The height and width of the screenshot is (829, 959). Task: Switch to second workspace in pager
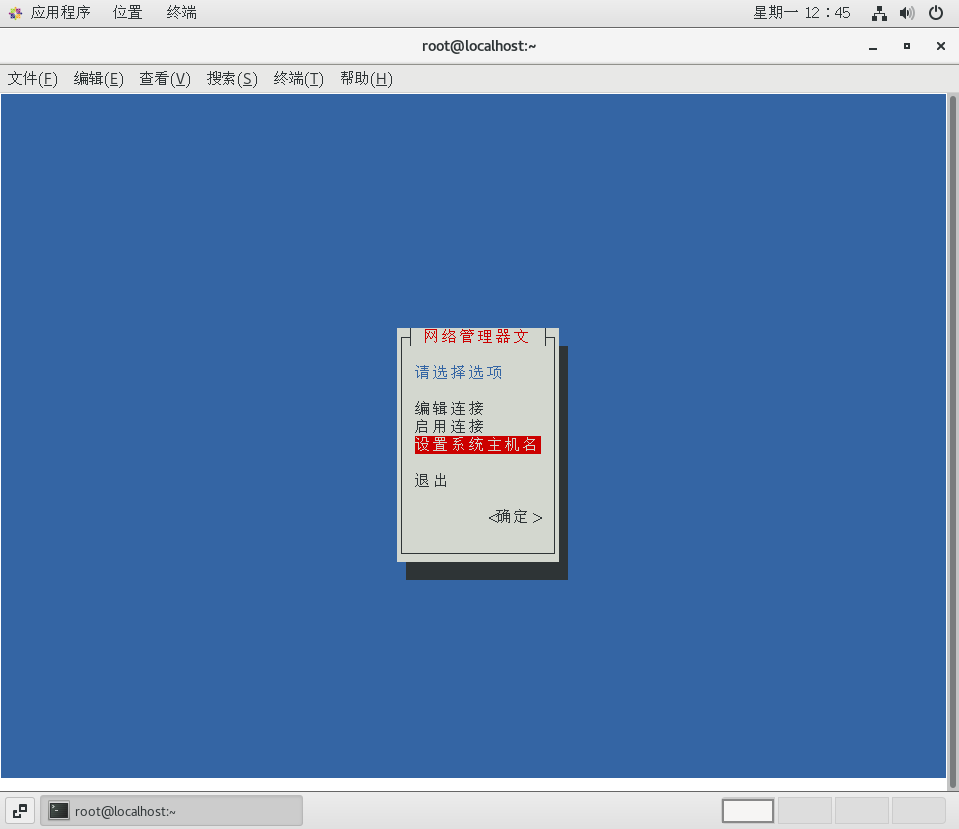click(x=804, y=811)
